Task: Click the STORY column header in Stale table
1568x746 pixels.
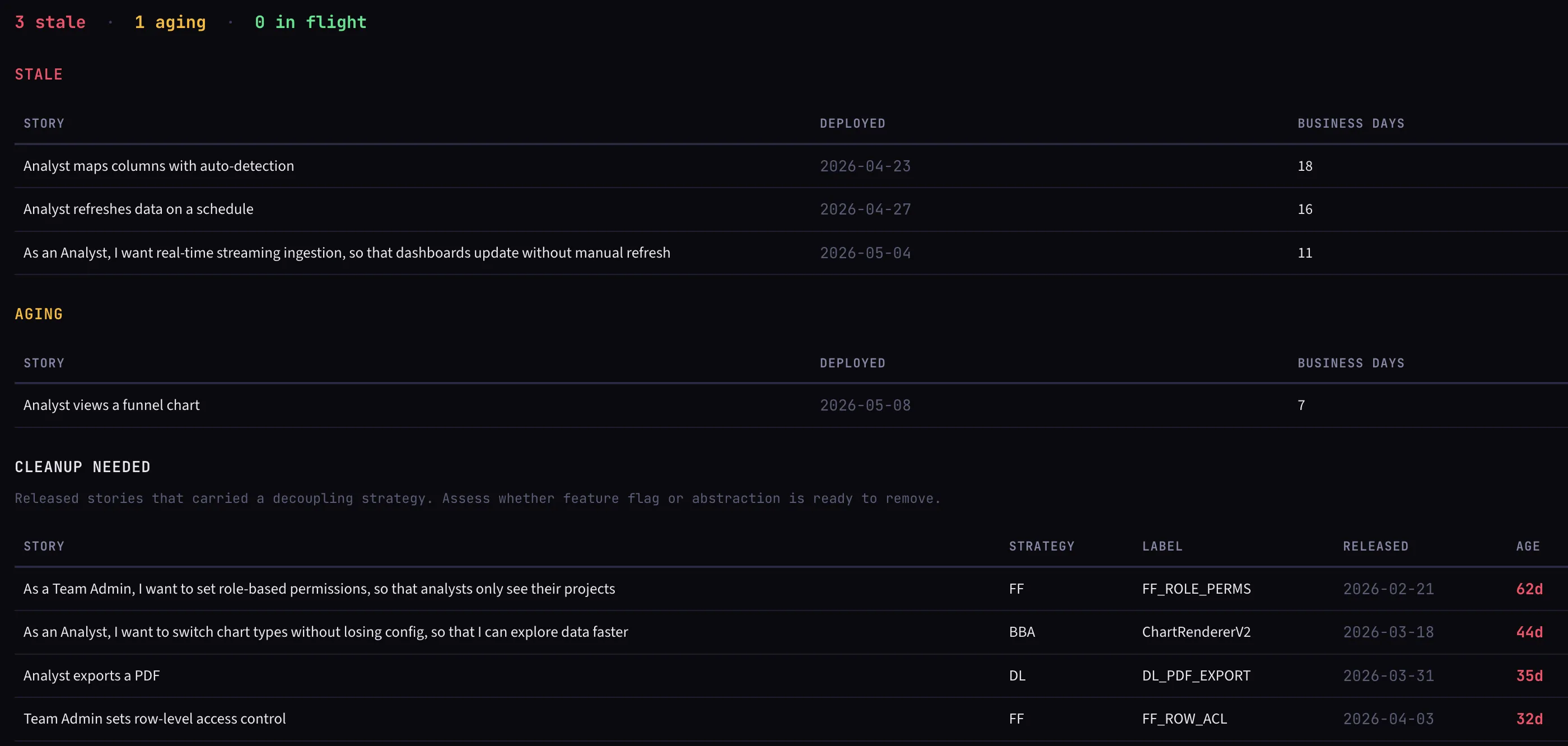Action: click(44, 124)
